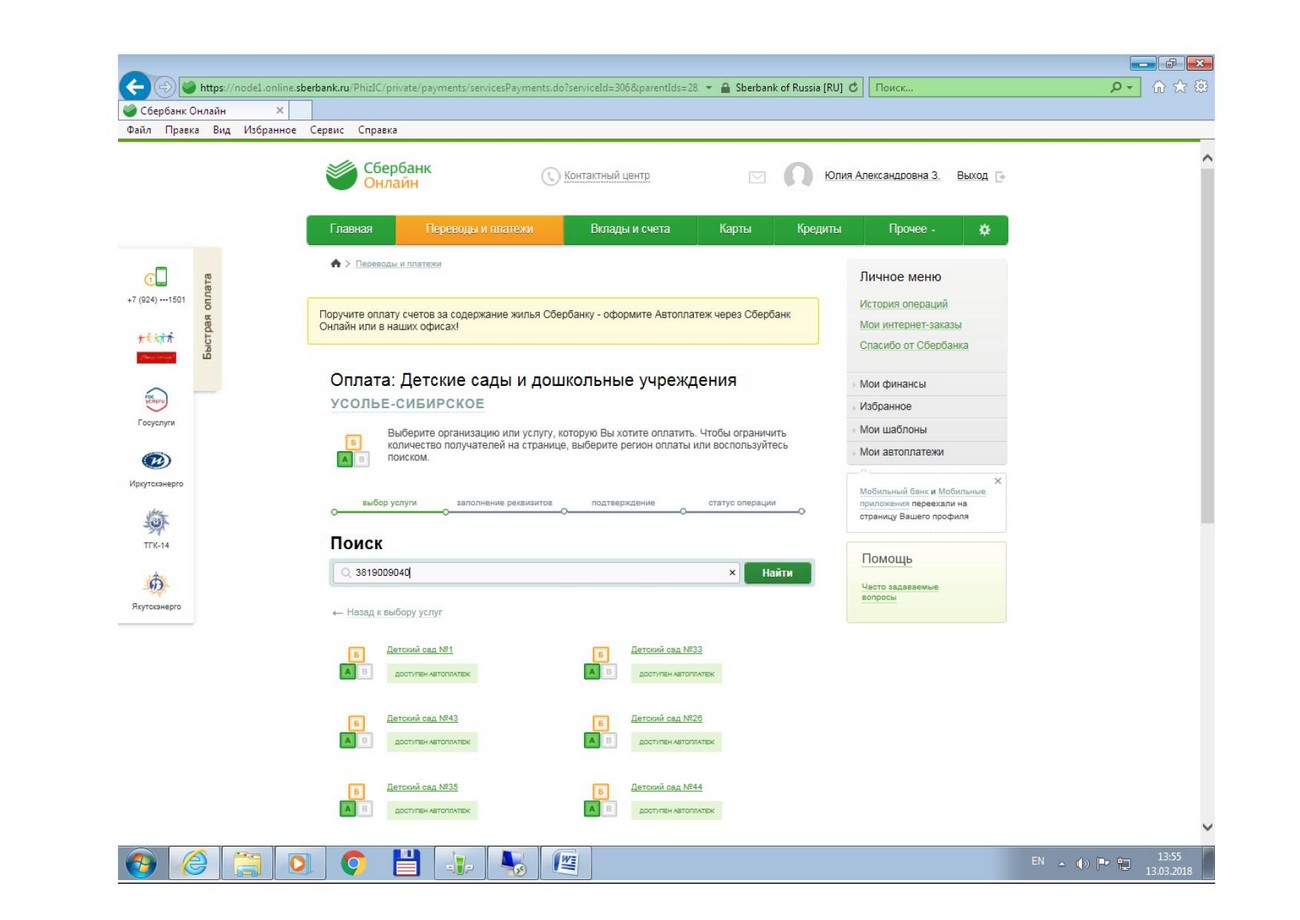Close the Мобильный банк notice
The image size is (1300, 920).
[x=998, y=481]
